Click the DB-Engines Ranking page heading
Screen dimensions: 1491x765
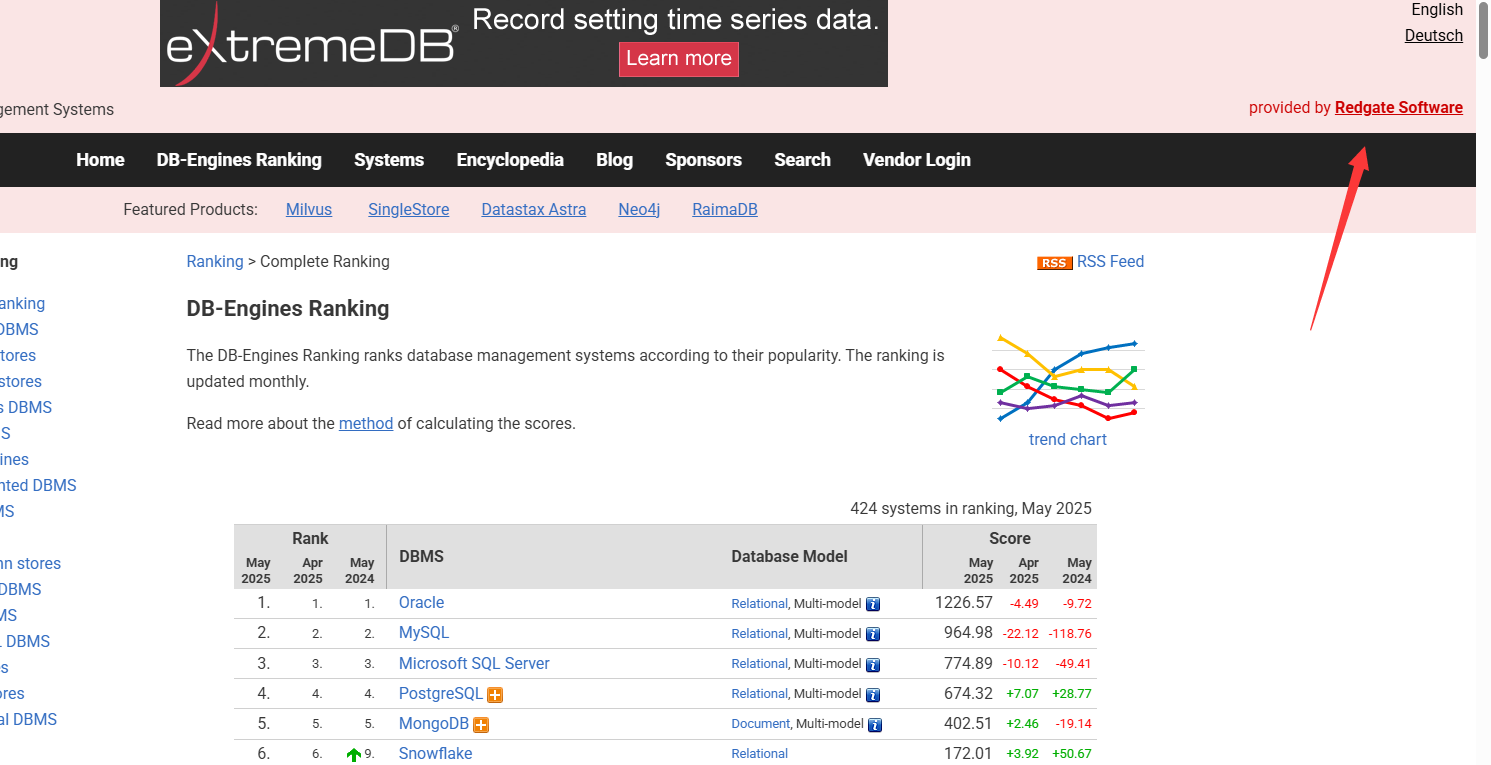point(288,309)
